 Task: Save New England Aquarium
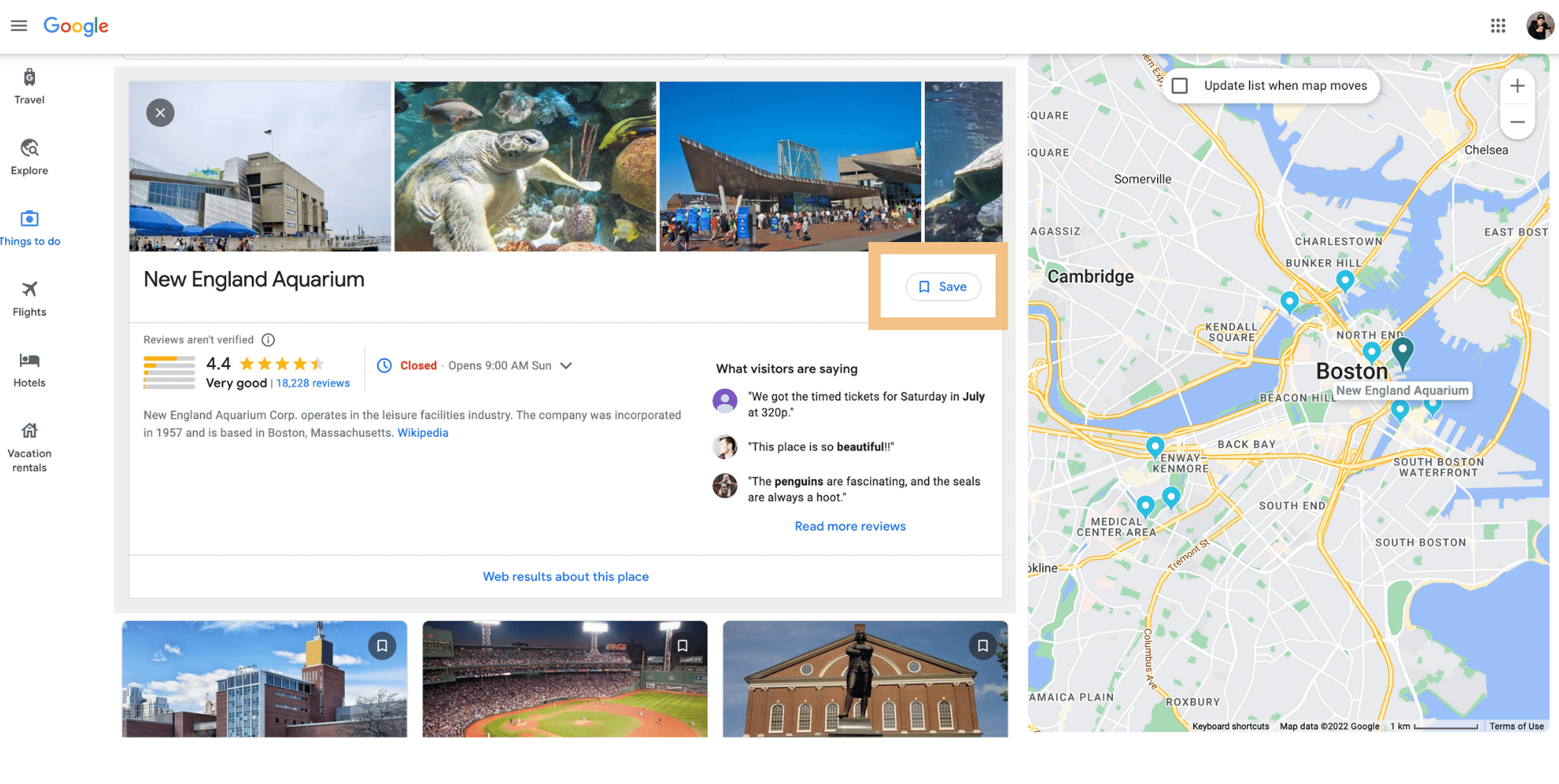click(942, 287)
